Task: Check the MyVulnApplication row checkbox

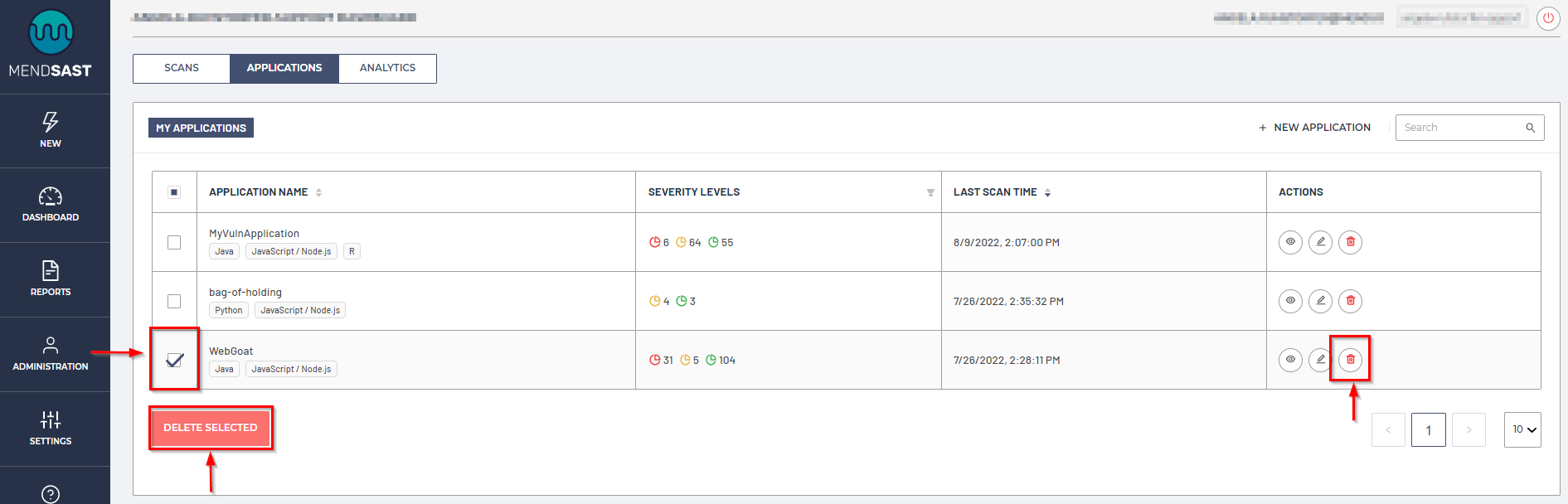Action: 174,242
